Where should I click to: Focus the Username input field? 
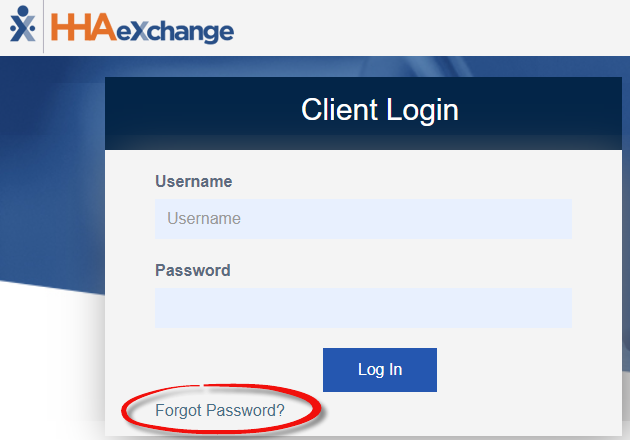tap(363, 219)
